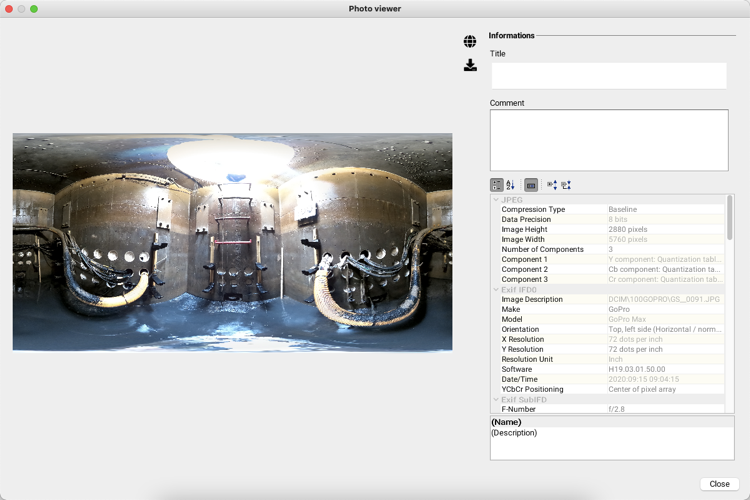The height and width of the screenshot is (500, 750).
Task: Click the expand all categories icon
Action: tap(552, 185)
